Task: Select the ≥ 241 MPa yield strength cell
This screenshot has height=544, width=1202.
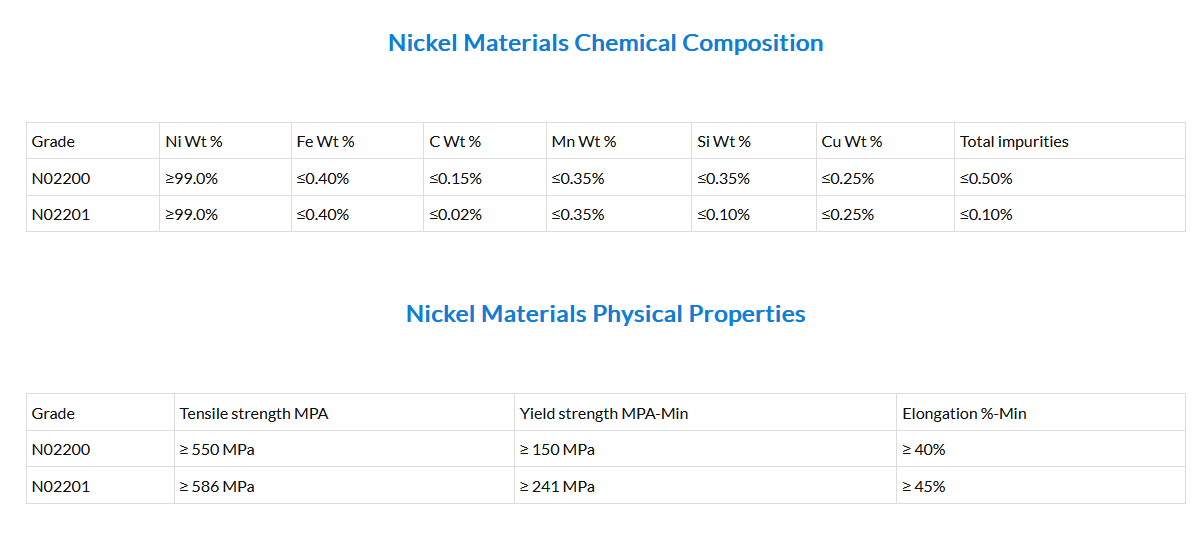Action: point(557,487)
